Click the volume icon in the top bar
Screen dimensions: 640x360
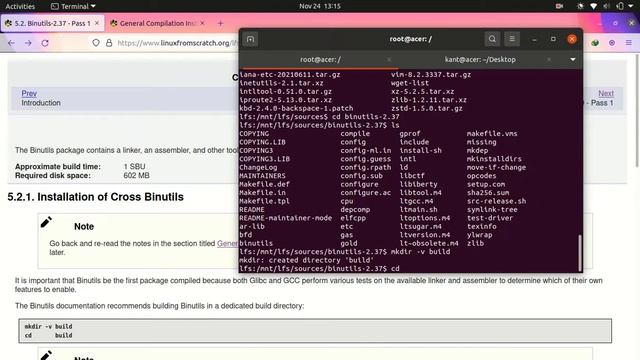click(x=607, y=6)
